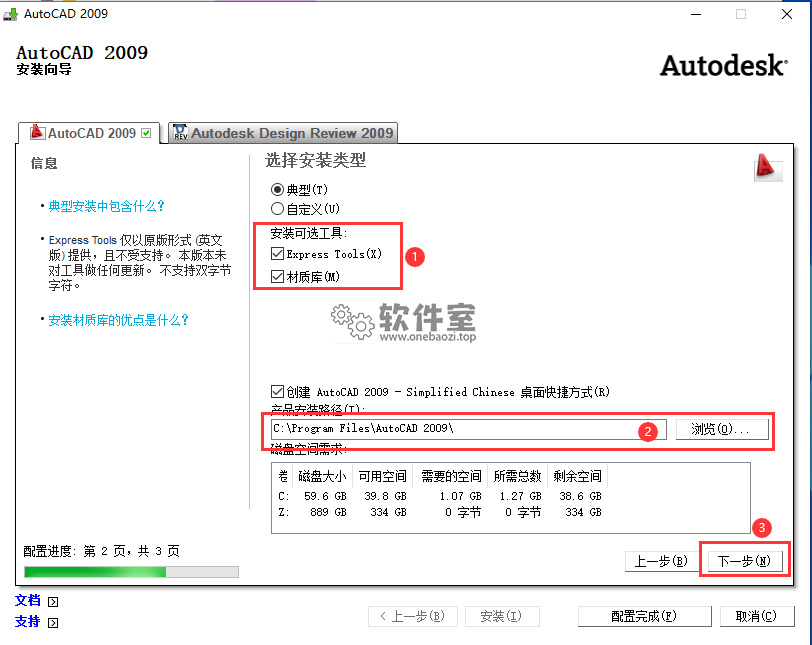Viewport: 812px width, 645px height.
Task: Click the 取消(C) cancel button
Action: tap(757, 616)
